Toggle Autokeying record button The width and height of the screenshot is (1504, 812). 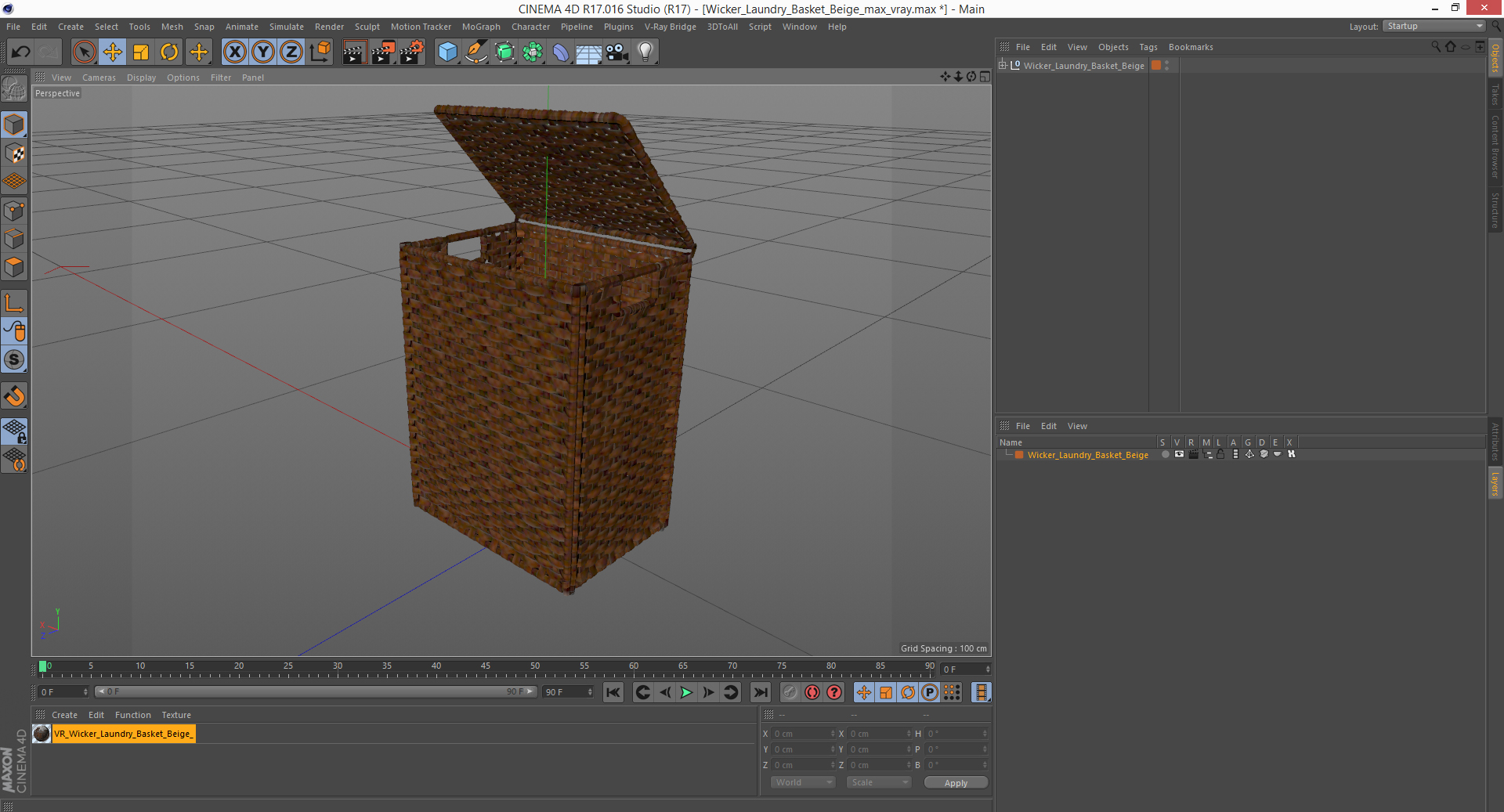[812, 692]
